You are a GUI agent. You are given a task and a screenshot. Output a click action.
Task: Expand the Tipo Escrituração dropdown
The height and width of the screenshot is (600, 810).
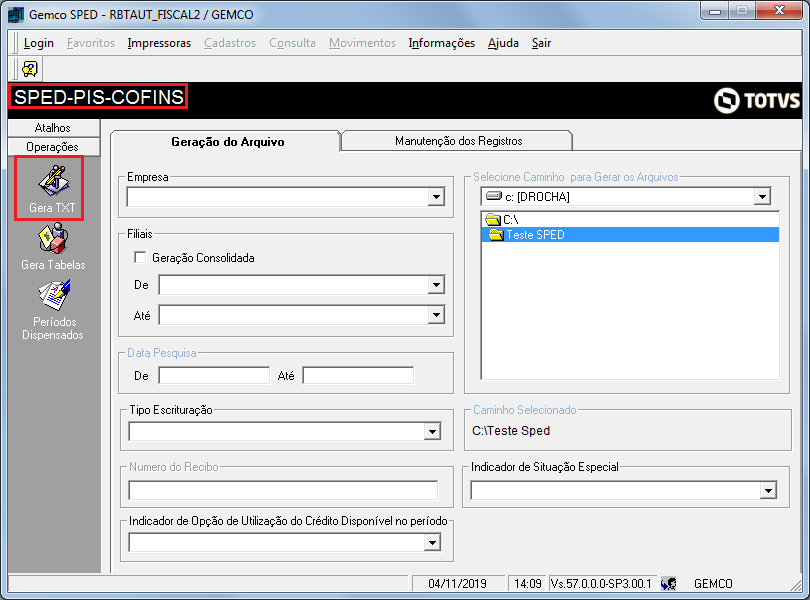(432, 432)
